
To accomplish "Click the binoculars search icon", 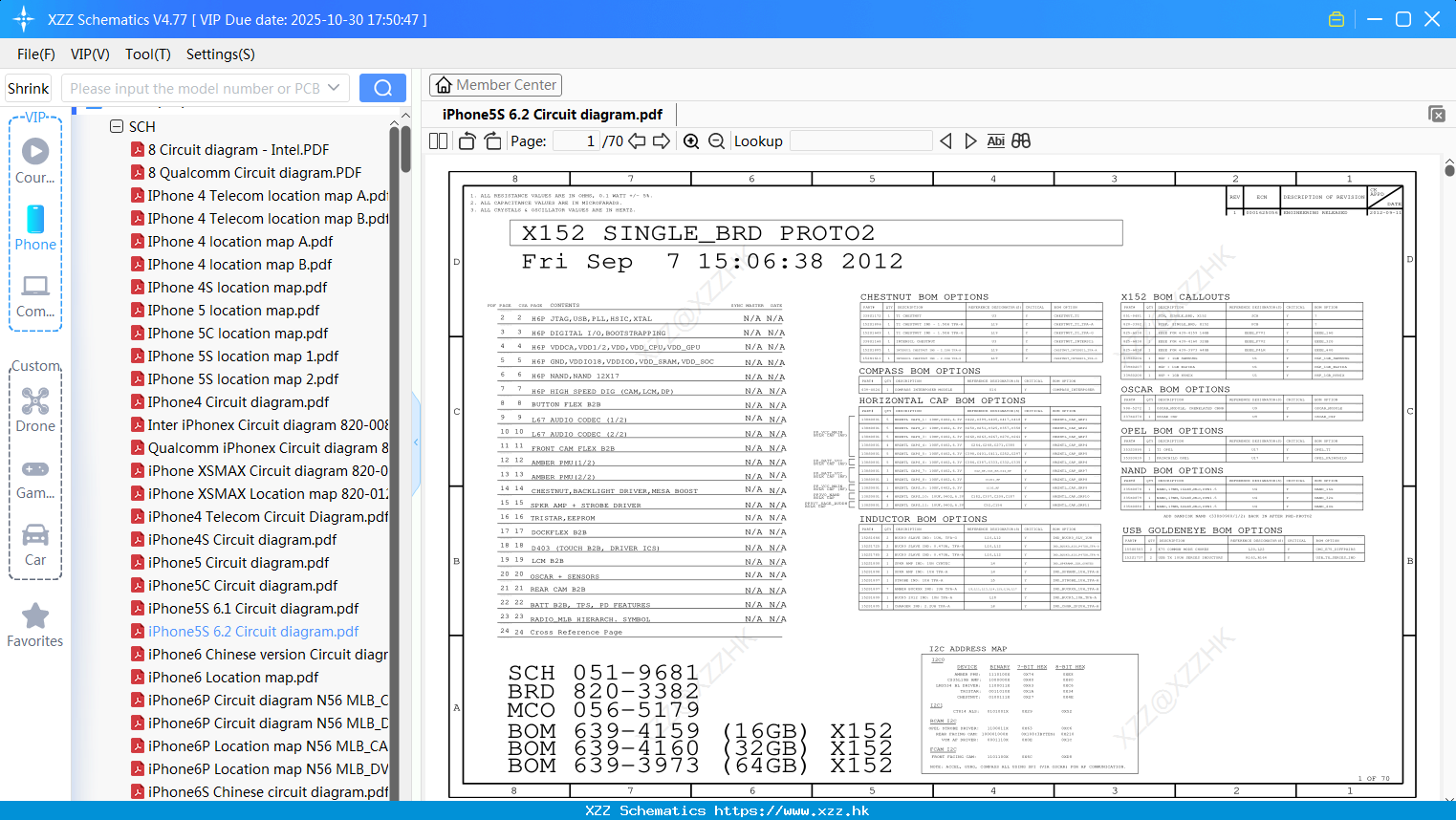I will tap(1021, 141).
